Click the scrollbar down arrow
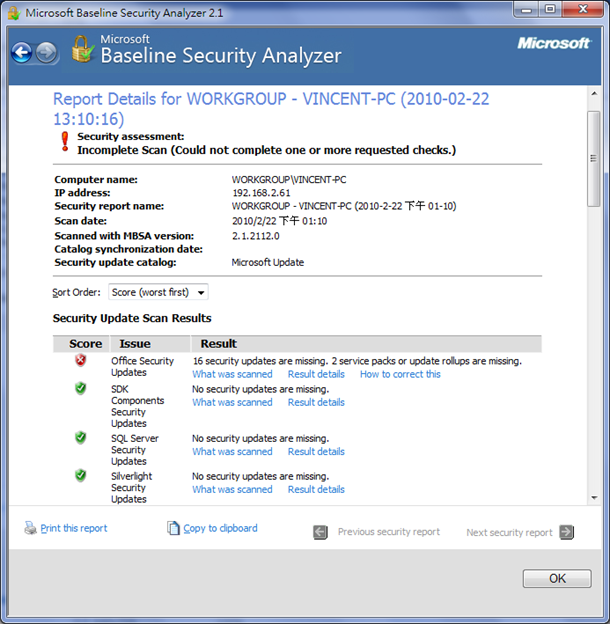610x624 pixels. pyautogui.click(x=594, y=498)
